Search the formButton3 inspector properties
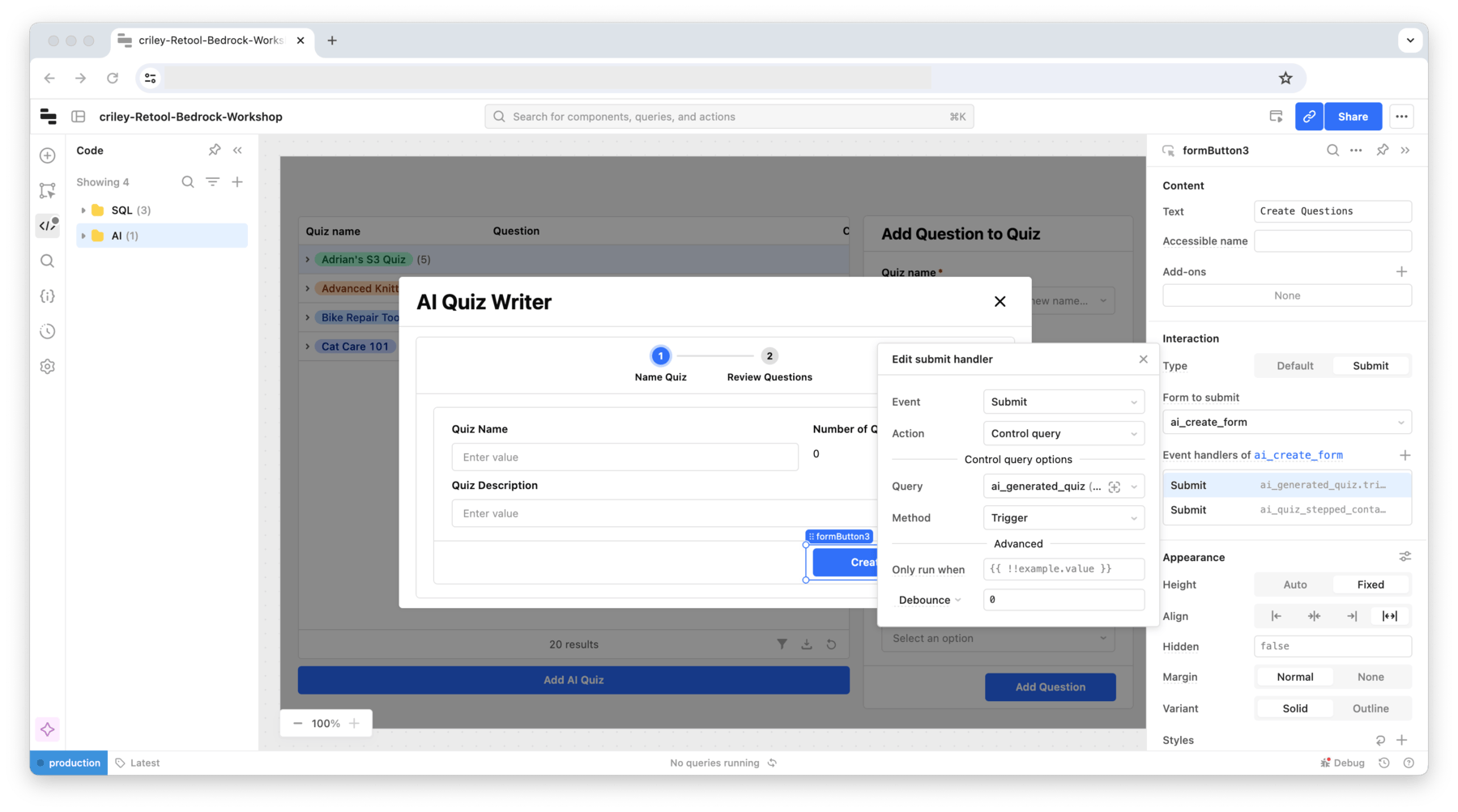 click(1332, 150)
